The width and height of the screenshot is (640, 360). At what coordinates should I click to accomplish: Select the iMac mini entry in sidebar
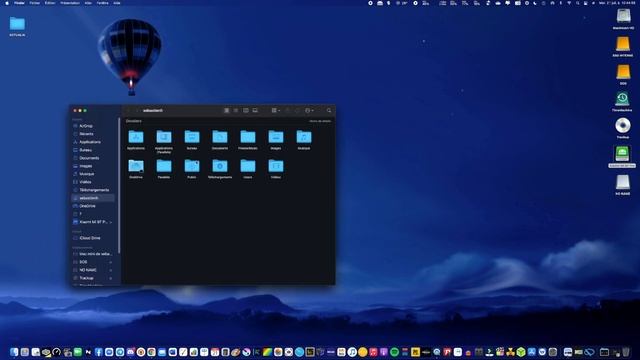pos(93,254)
